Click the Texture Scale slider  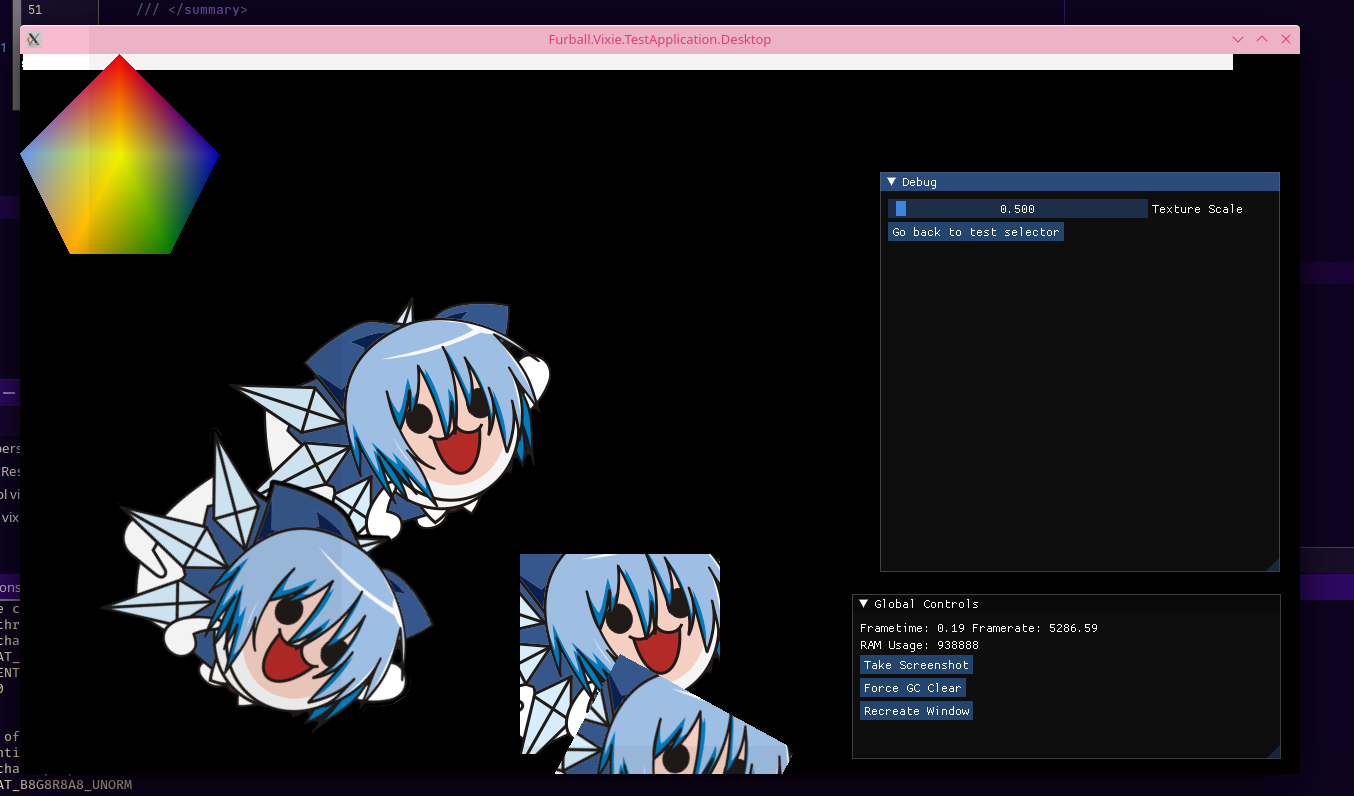(1017, 209)
